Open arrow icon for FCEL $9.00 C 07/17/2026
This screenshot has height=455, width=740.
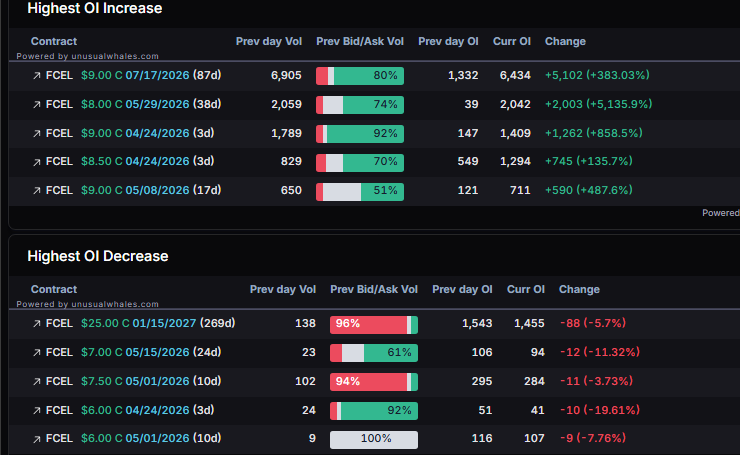[36, 76]
